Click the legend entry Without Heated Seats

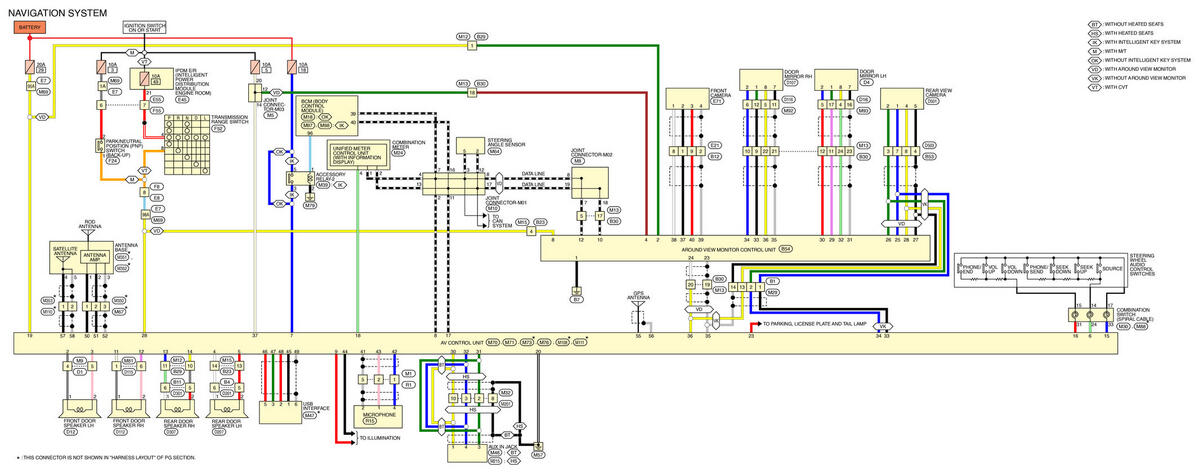[x=1124, y=25]
